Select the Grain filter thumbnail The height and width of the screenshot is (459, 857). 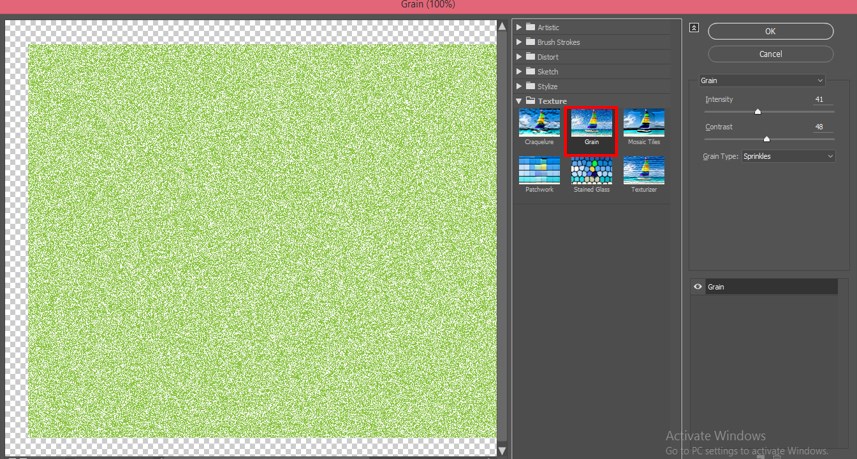[x=591, y=123]
